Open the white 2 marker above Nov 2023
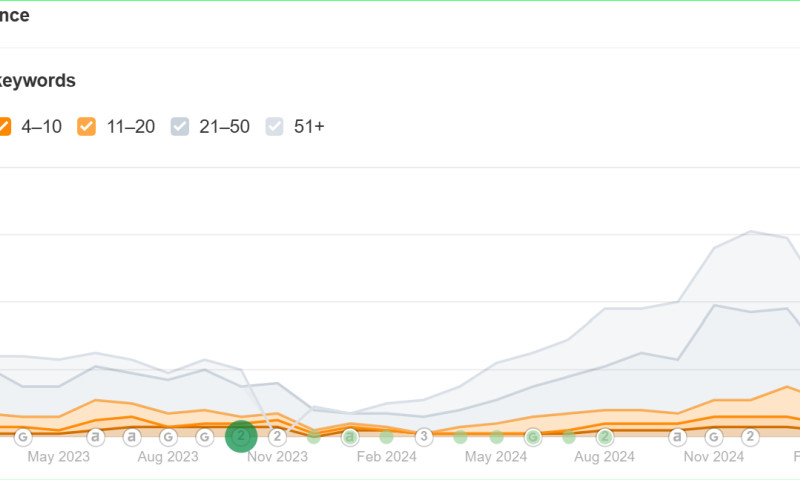This screenshot has width=800, height=480. point(278,436)
